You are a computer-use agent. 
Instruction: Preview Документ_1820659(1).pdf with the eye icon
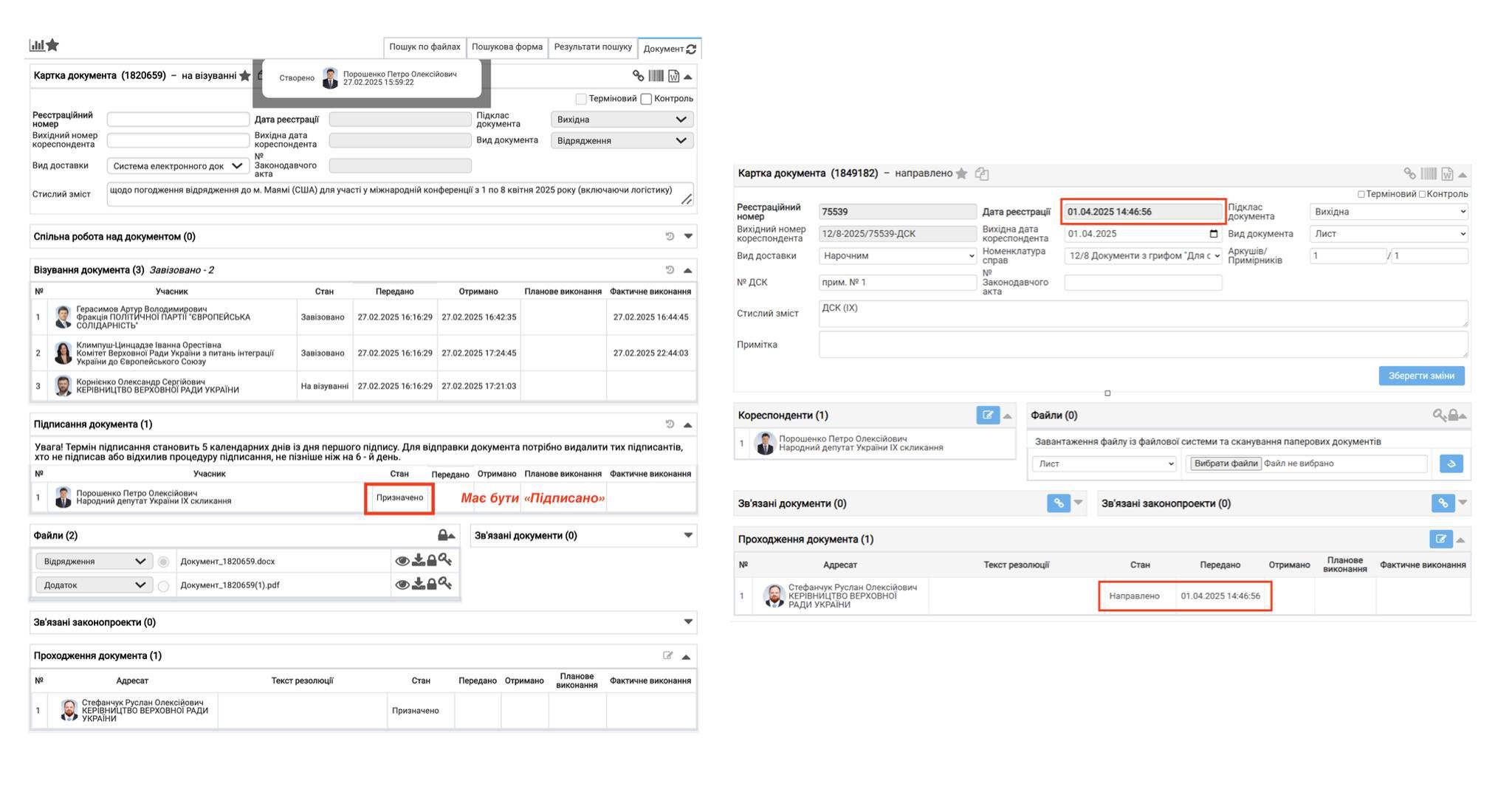pos(402,585)
